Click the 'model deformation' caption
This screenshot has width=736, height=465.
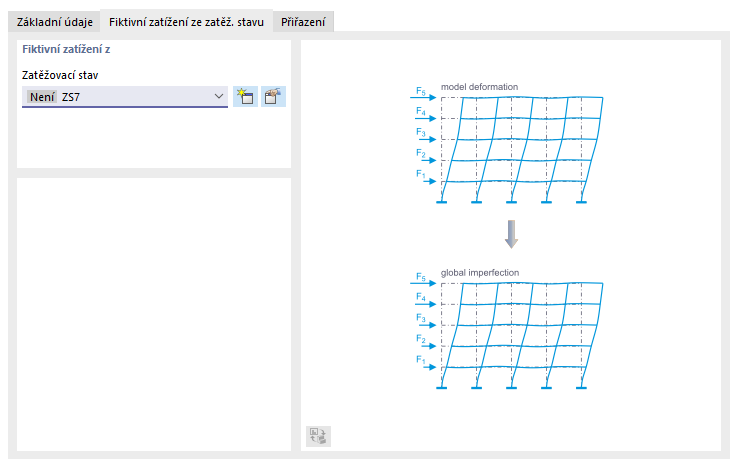tap(479, 87)
